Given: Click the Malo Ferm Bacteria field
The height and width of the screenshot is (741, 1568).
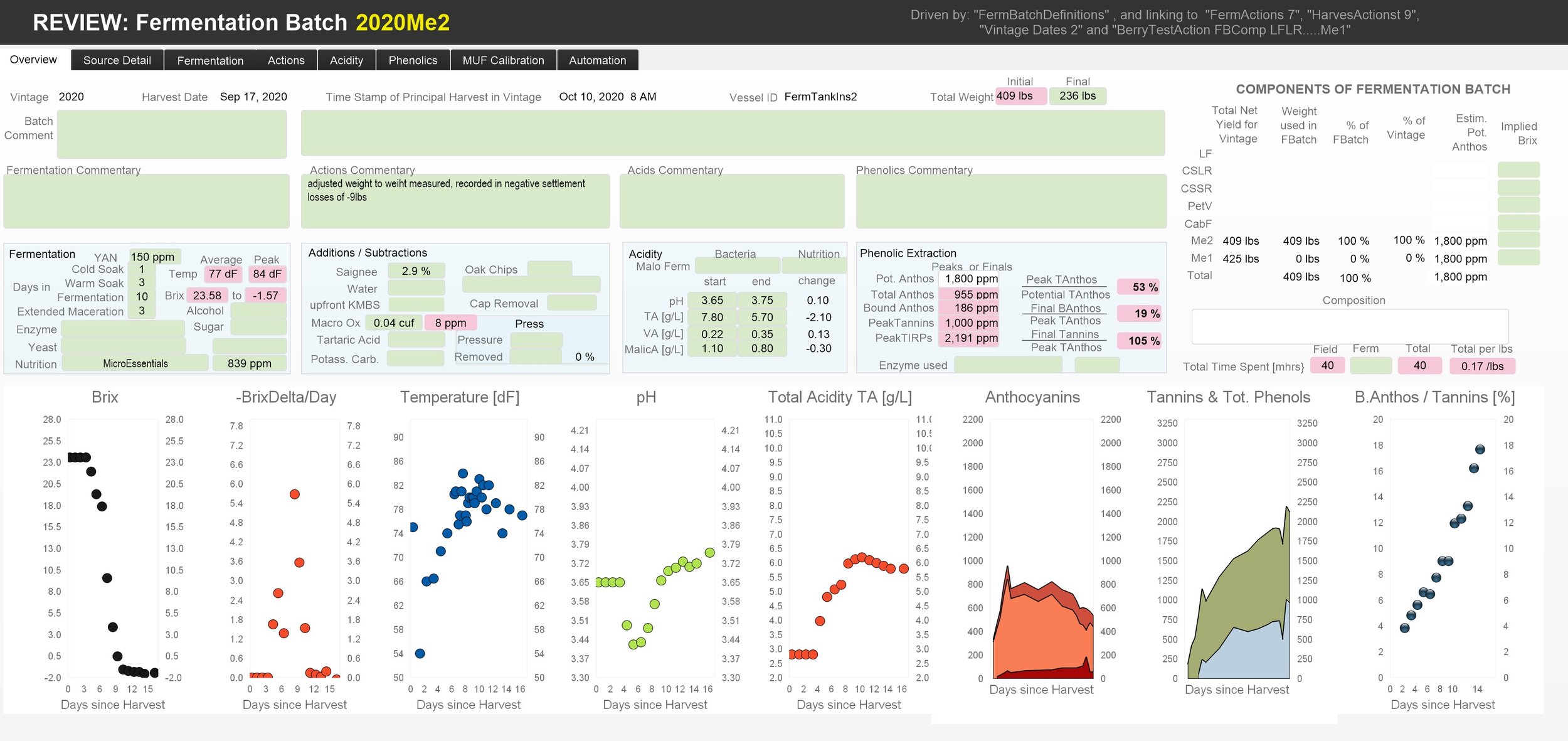Looking at the screenshot, I should (736, 265).
